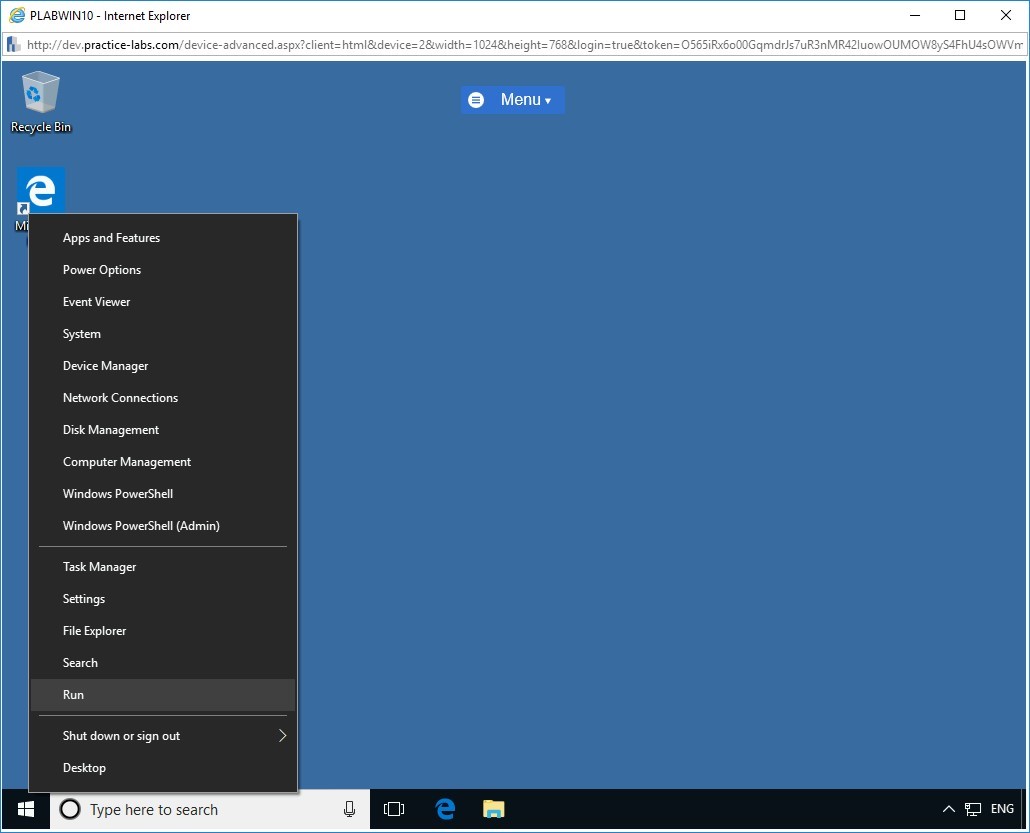
Task: Open Task View from the taskbar
Action: (394, 809)
